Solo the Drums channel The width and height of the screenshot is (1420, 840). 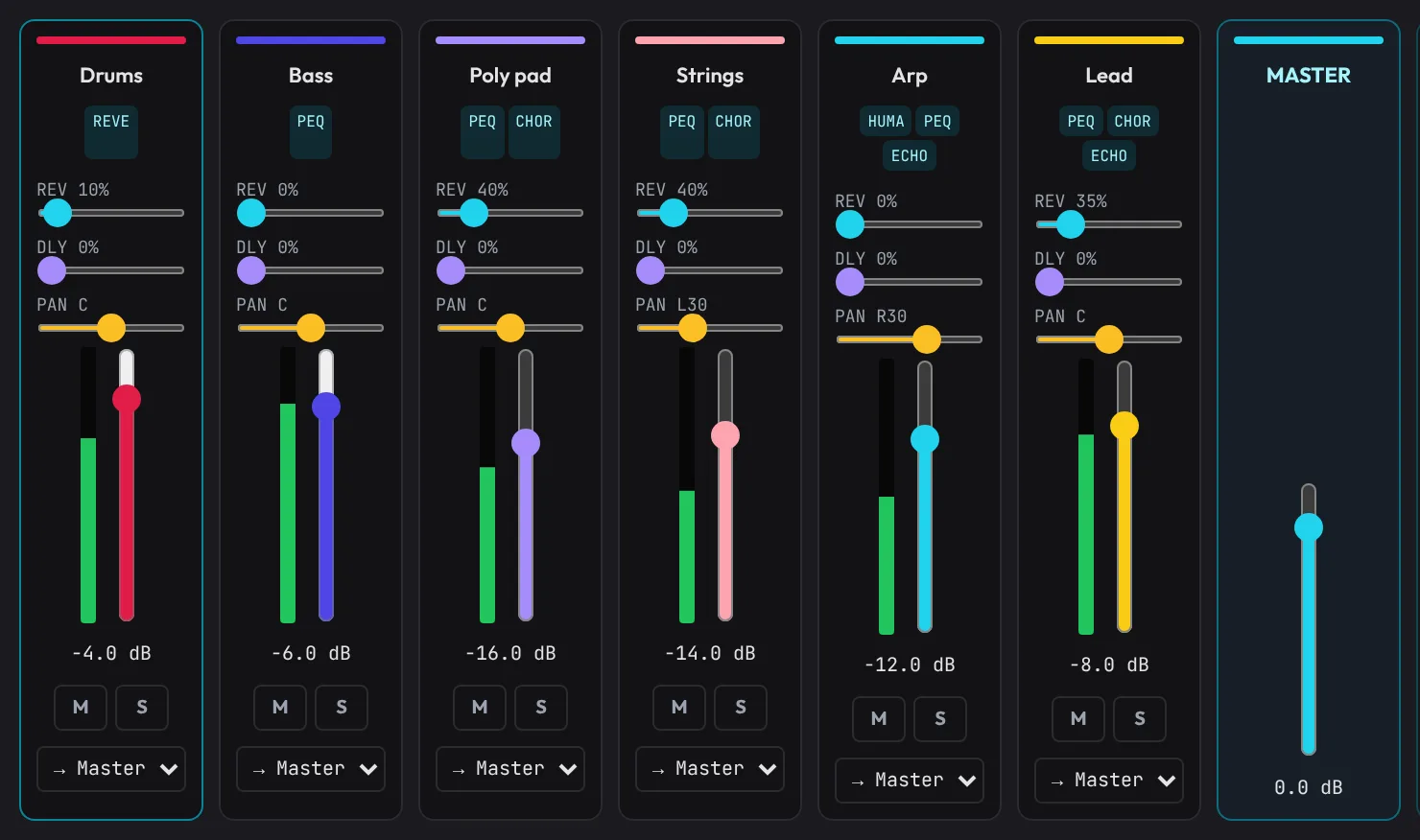point(142,708)
